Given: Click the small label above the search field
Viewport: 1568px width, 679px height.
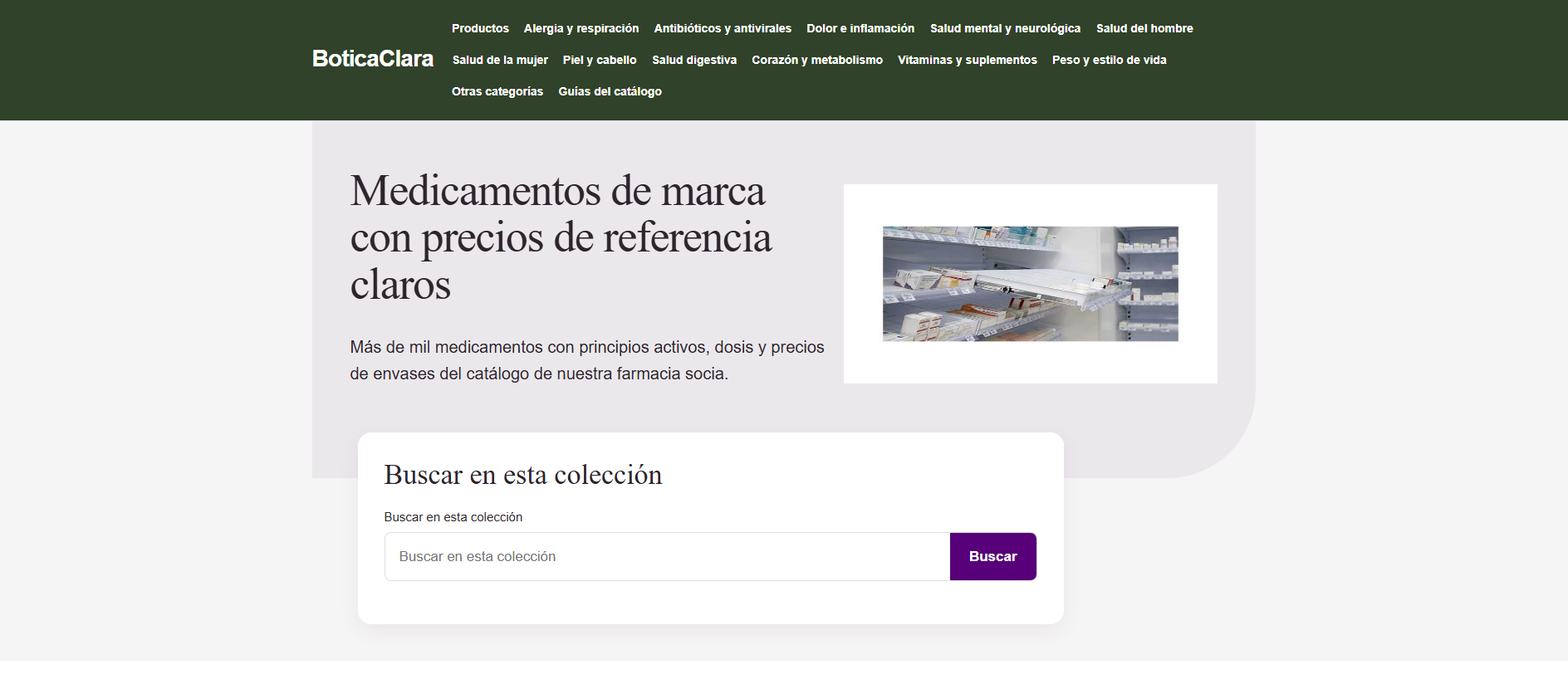Looking at the screenshot, I should pos(453,517).
